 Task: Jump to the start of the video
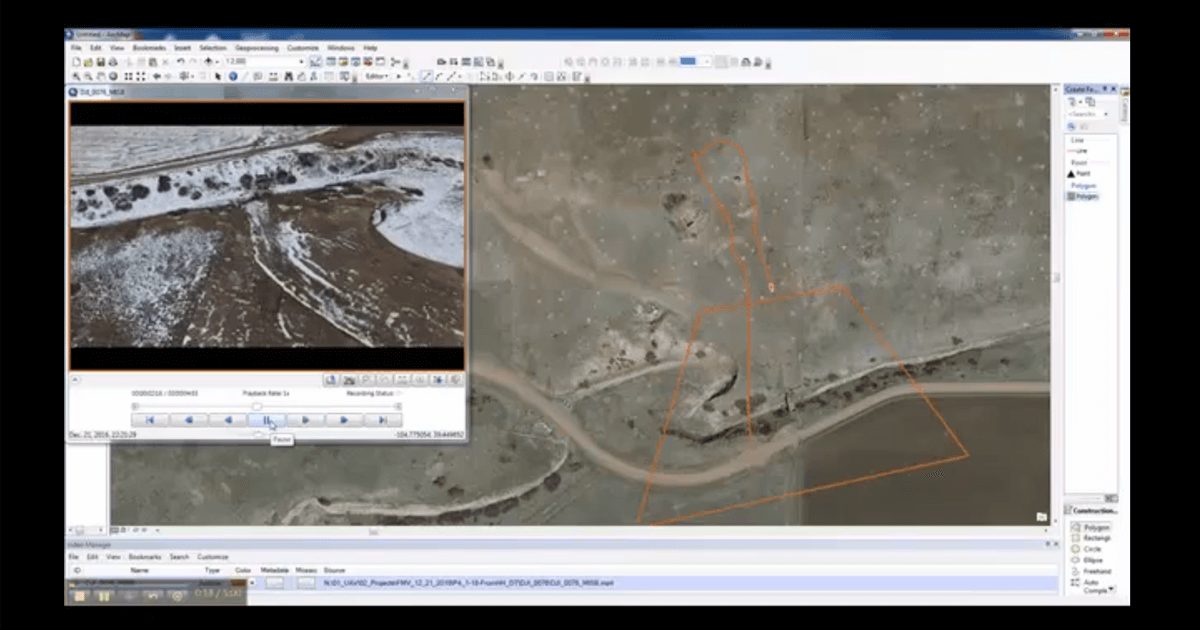pos(150,421)
